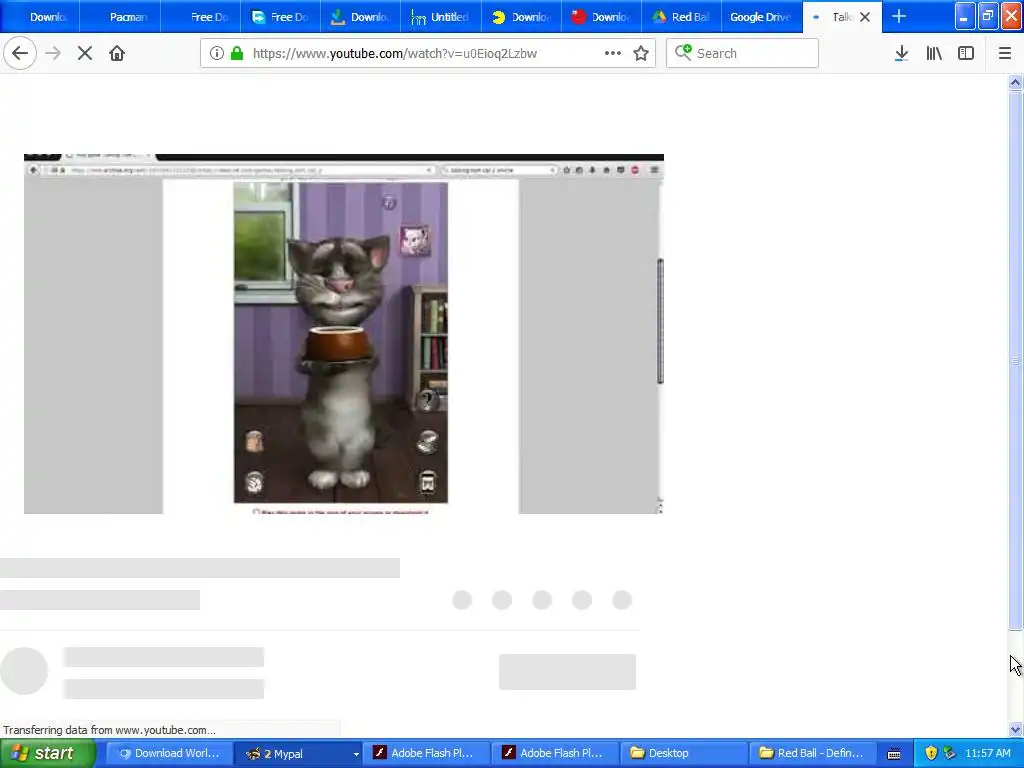1024x768 pixels.
Task: Open the browser home page
Action: (117, 53)
